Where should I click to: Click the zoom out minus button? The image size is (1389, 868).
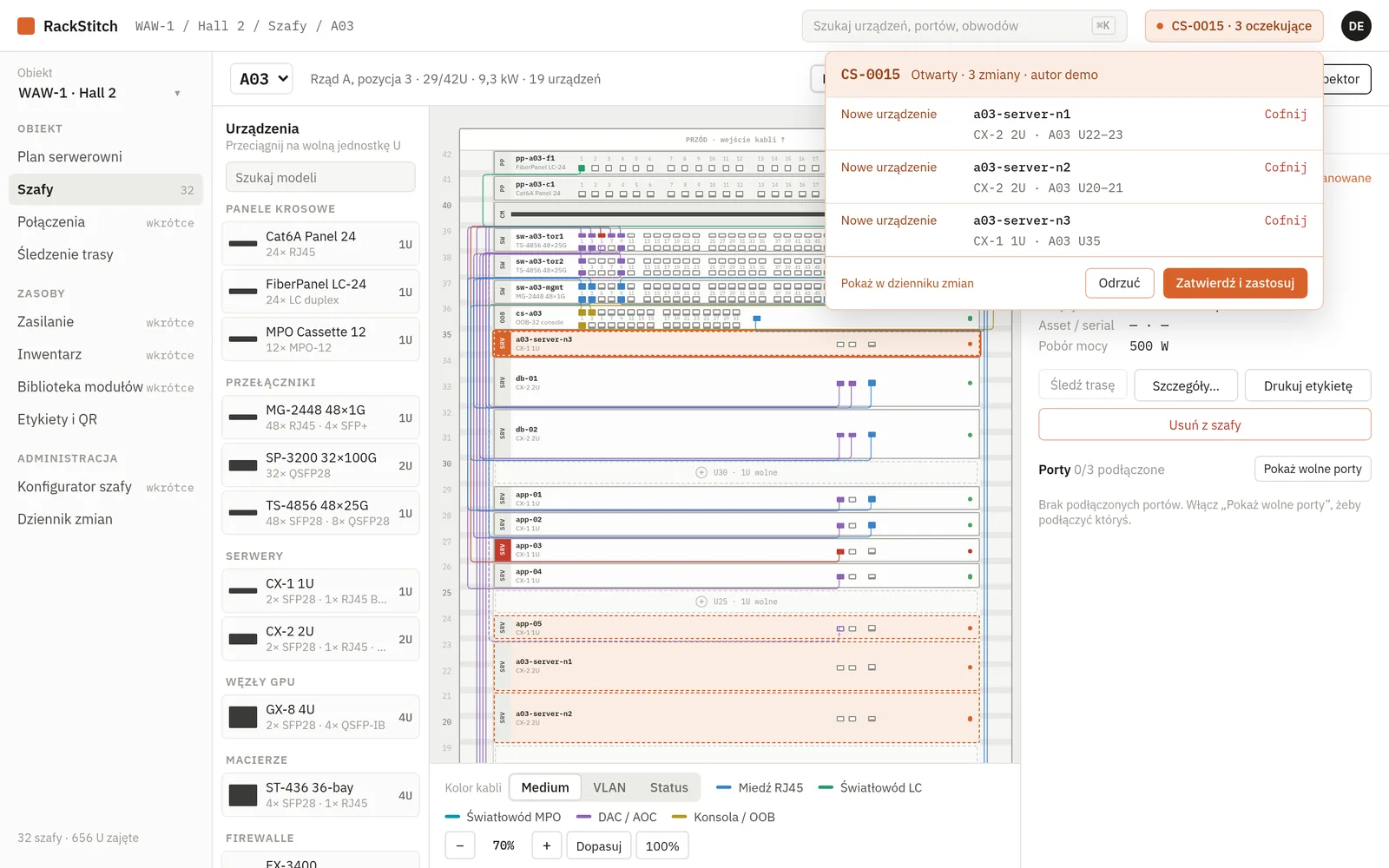[460, 845]
